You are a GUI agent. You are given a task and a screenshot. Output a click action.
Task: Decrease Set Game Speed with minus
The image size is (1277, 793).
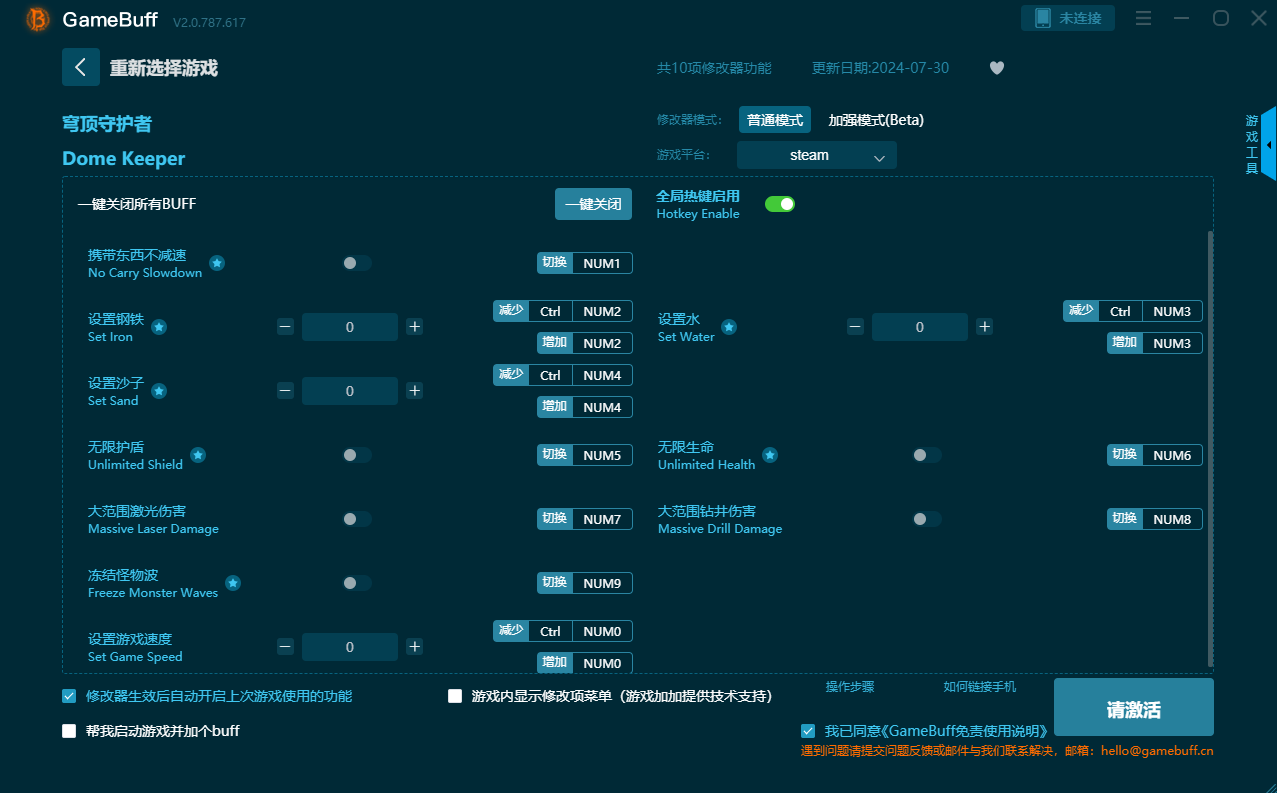click(x=285, y=647)
